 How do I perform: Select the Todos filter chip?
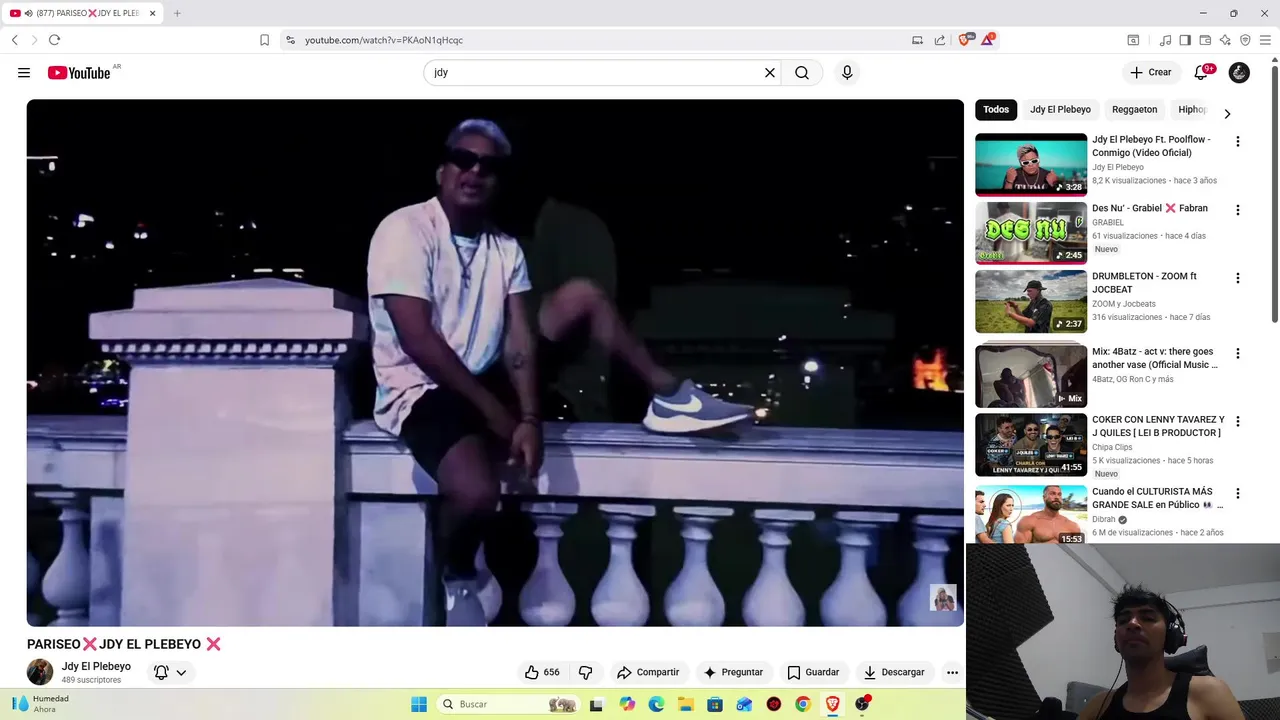point(996,110)
